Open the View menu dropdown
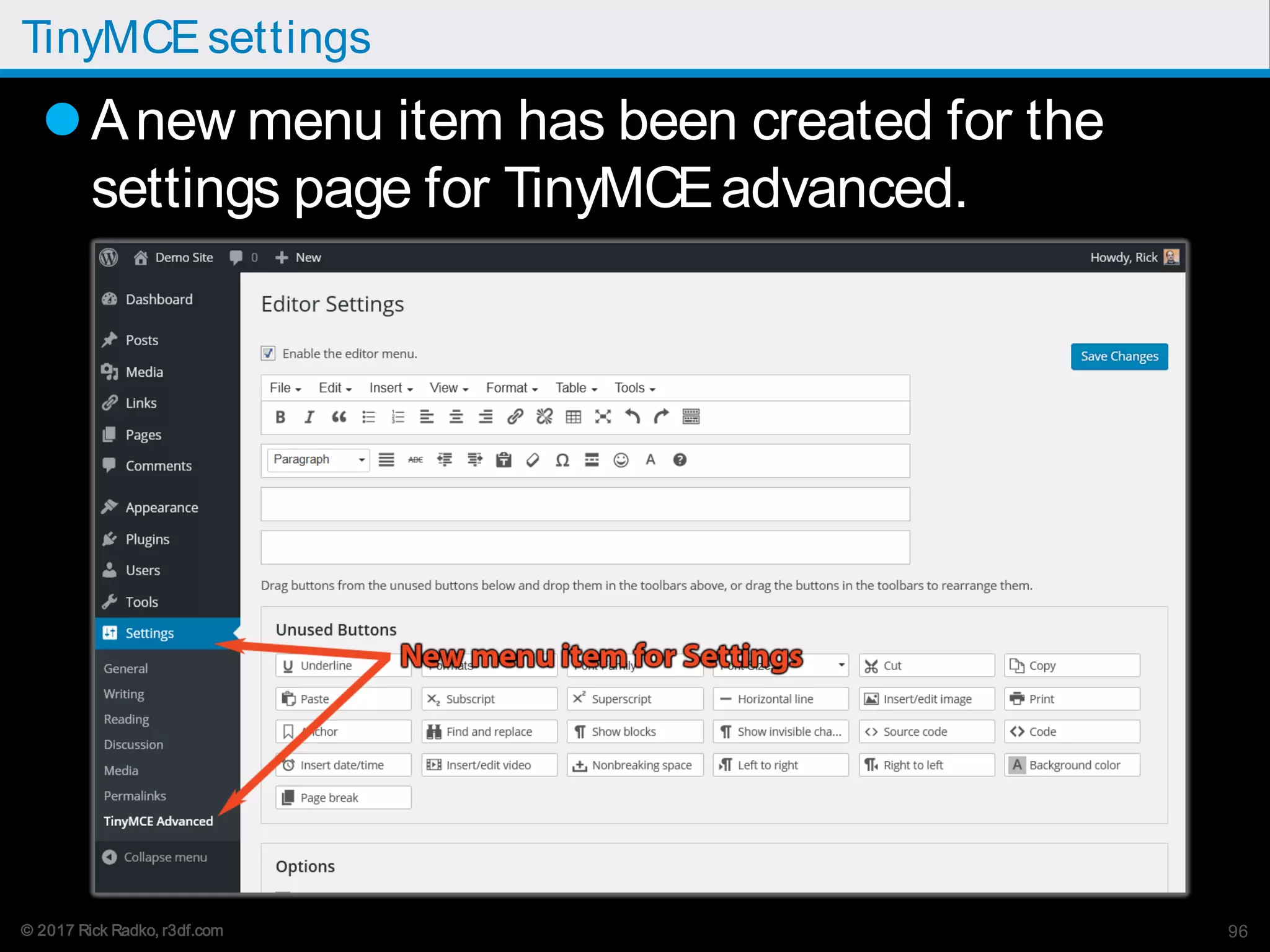The height and width of the screenshot is (952, 1270). point(449,388)
